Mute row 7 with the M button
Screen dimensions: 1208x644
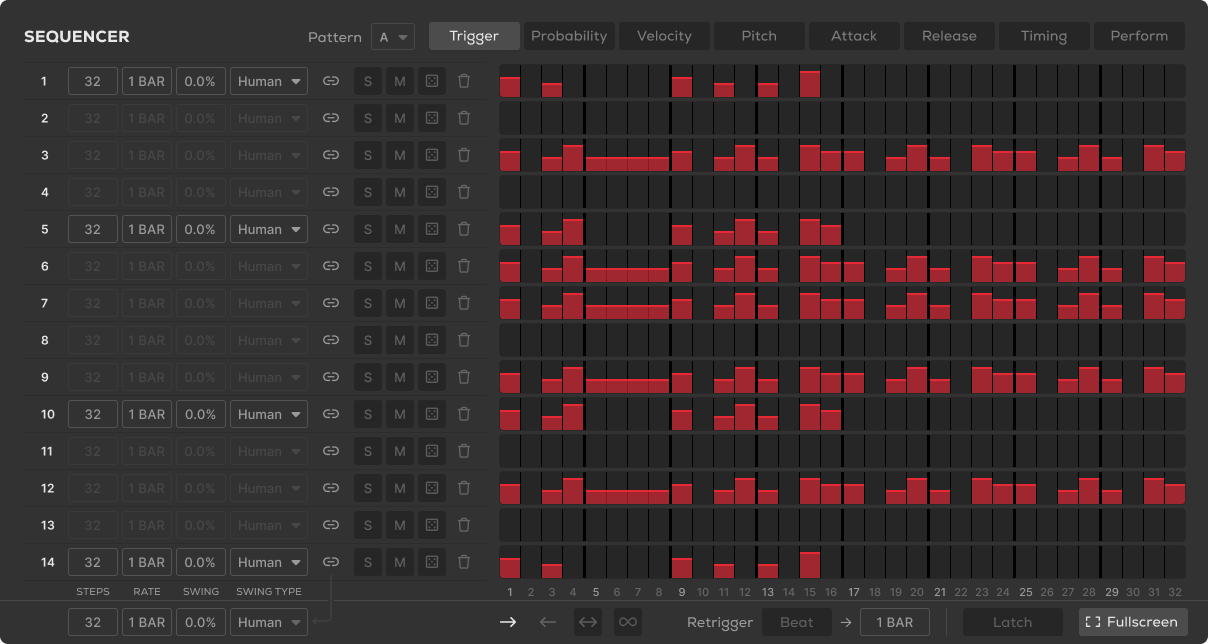(400, 303)
